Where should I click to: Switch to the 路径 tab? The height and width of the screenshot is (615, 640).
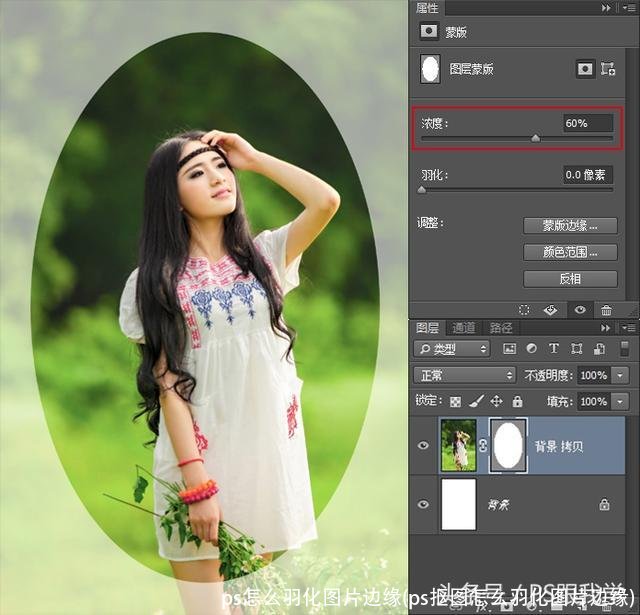tap(500, 328)
